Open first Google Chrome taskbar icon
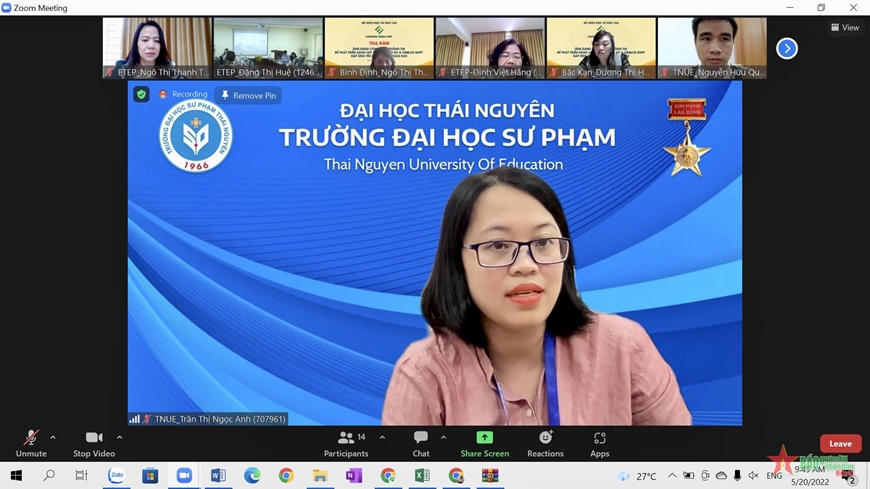The image size is (870, 489). pyautogui.click(x=286, y=476)
